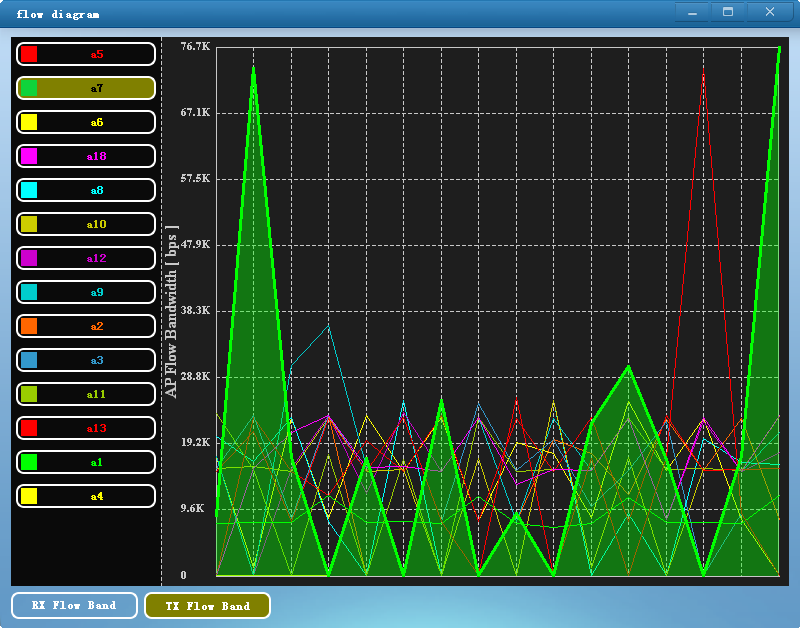800x628 pixels.
Task: Click the orange a2 color swatch
Action: [29, 326]
